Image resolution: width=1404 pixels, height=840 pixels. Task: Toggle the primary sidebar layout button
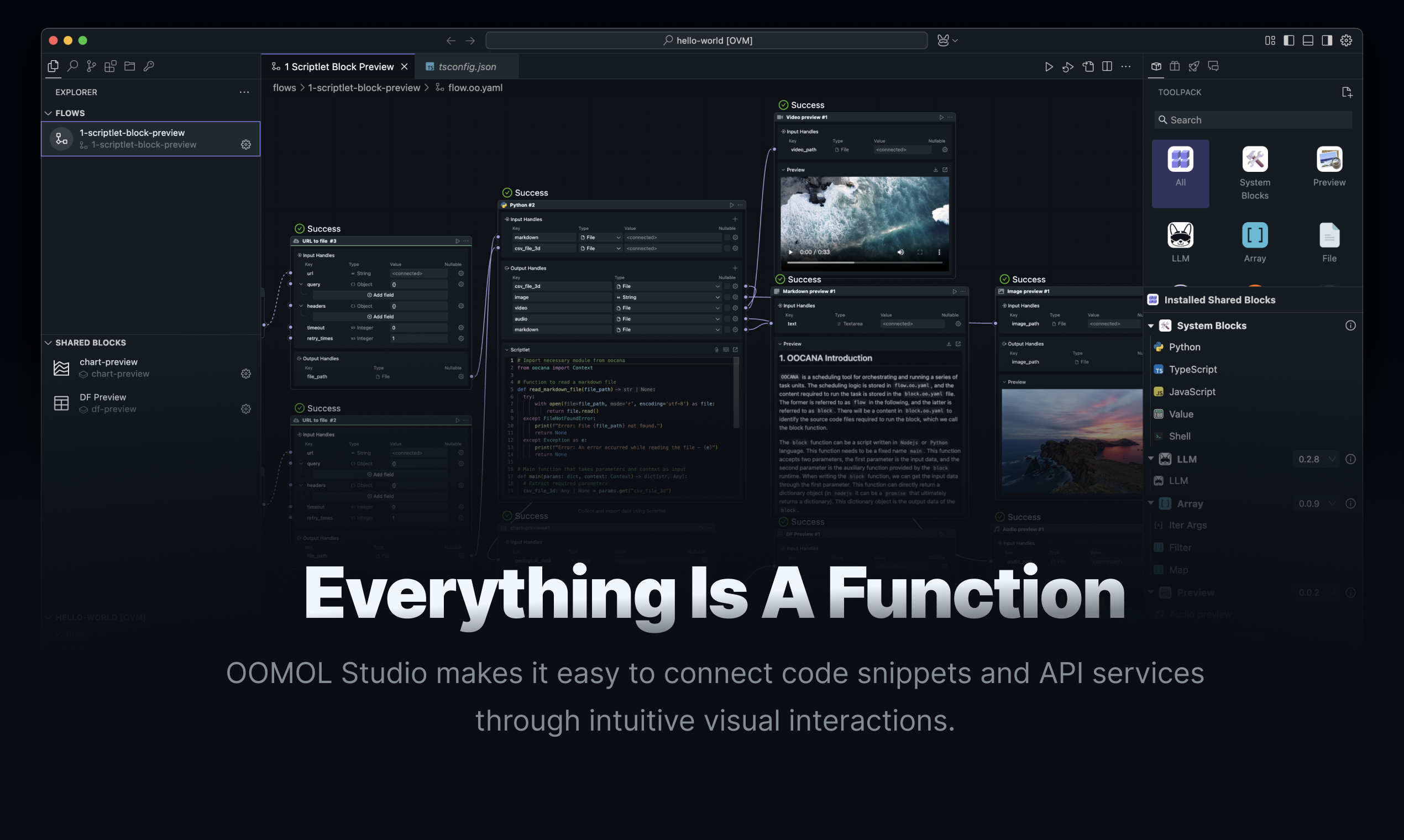(x=1288, y=40)
